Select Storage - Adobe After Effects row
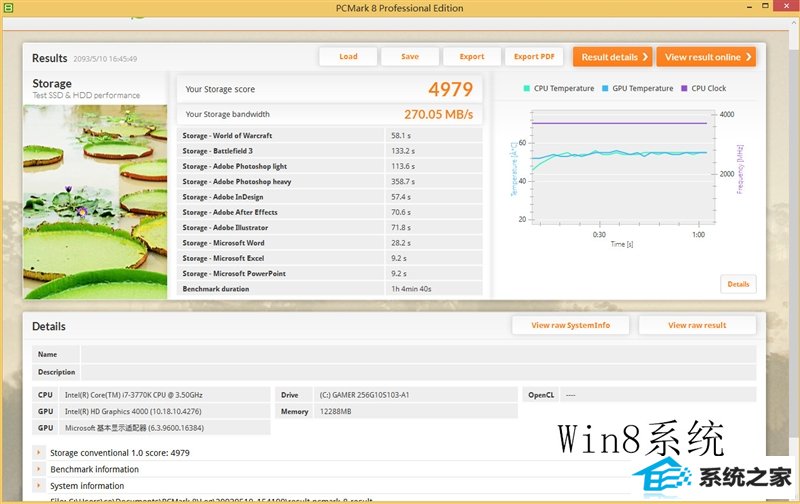The width and height of the screenshot is (800, 504). pos(330,212)
